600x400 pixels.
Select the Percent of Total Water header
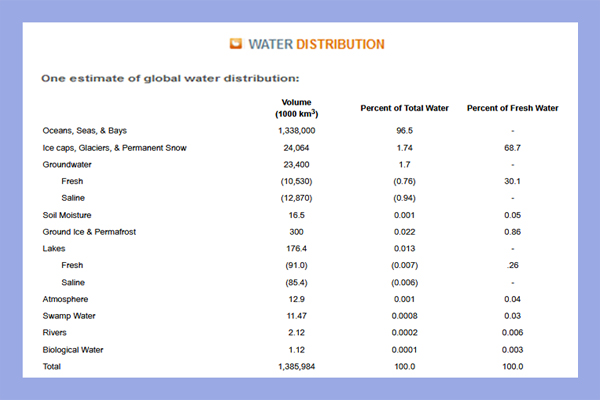tap(404, 108)
